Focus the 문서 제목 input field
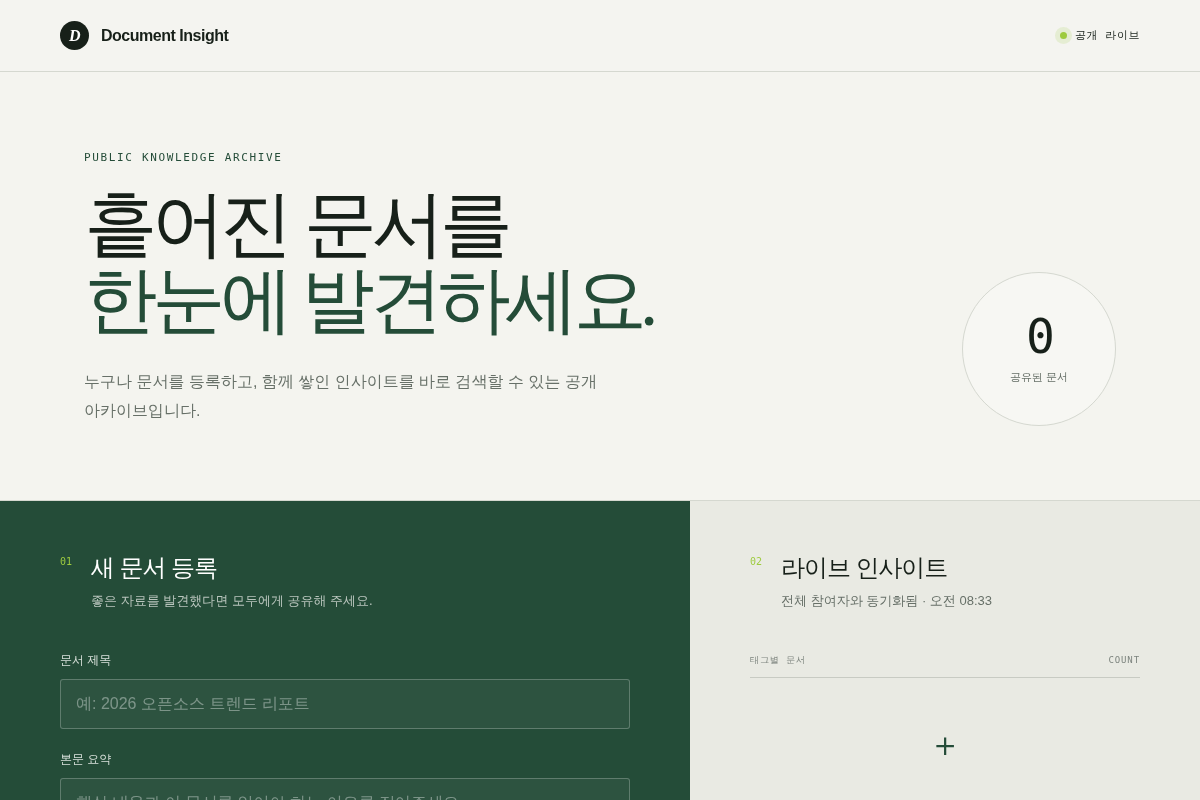 tap(345, 704)
